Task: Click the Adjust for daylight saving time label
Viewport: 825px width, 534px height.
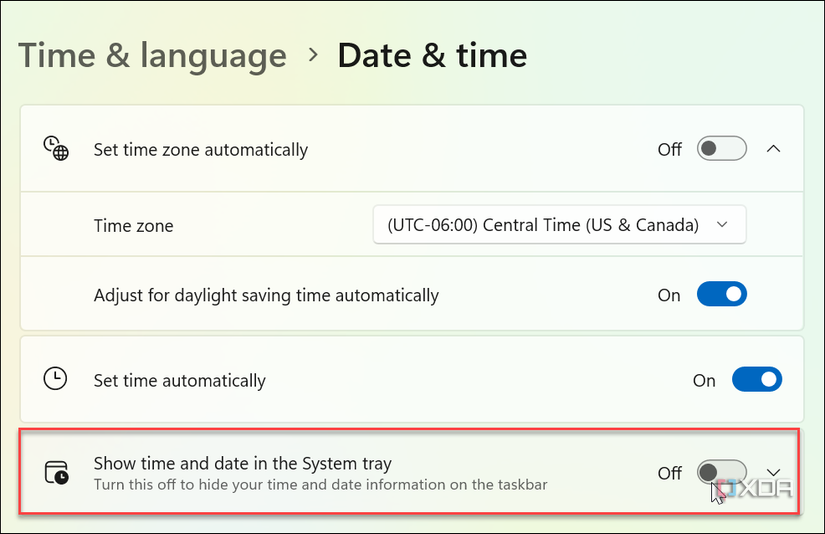Action: tap(266, 295)
